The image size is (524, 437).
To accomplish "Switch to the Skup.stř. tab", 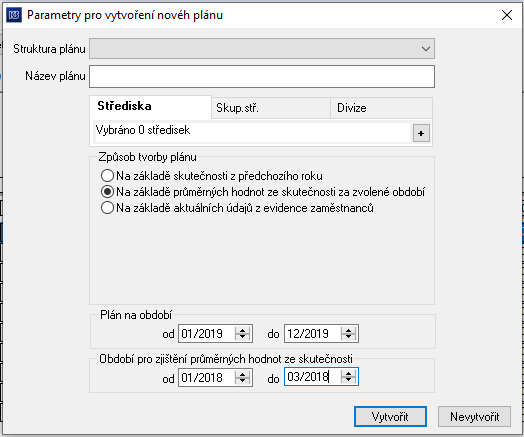I will click(271, 108).
